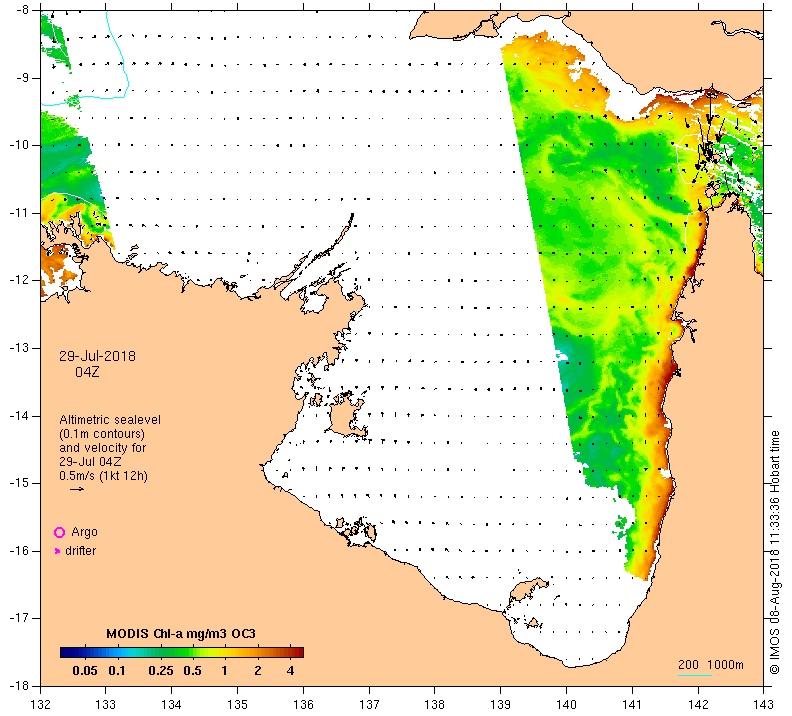The height and width of the screenshot is (716, 792).
Task: Click the '29-Jul 04Z' velocity date text
Action: tap(90, 462)
